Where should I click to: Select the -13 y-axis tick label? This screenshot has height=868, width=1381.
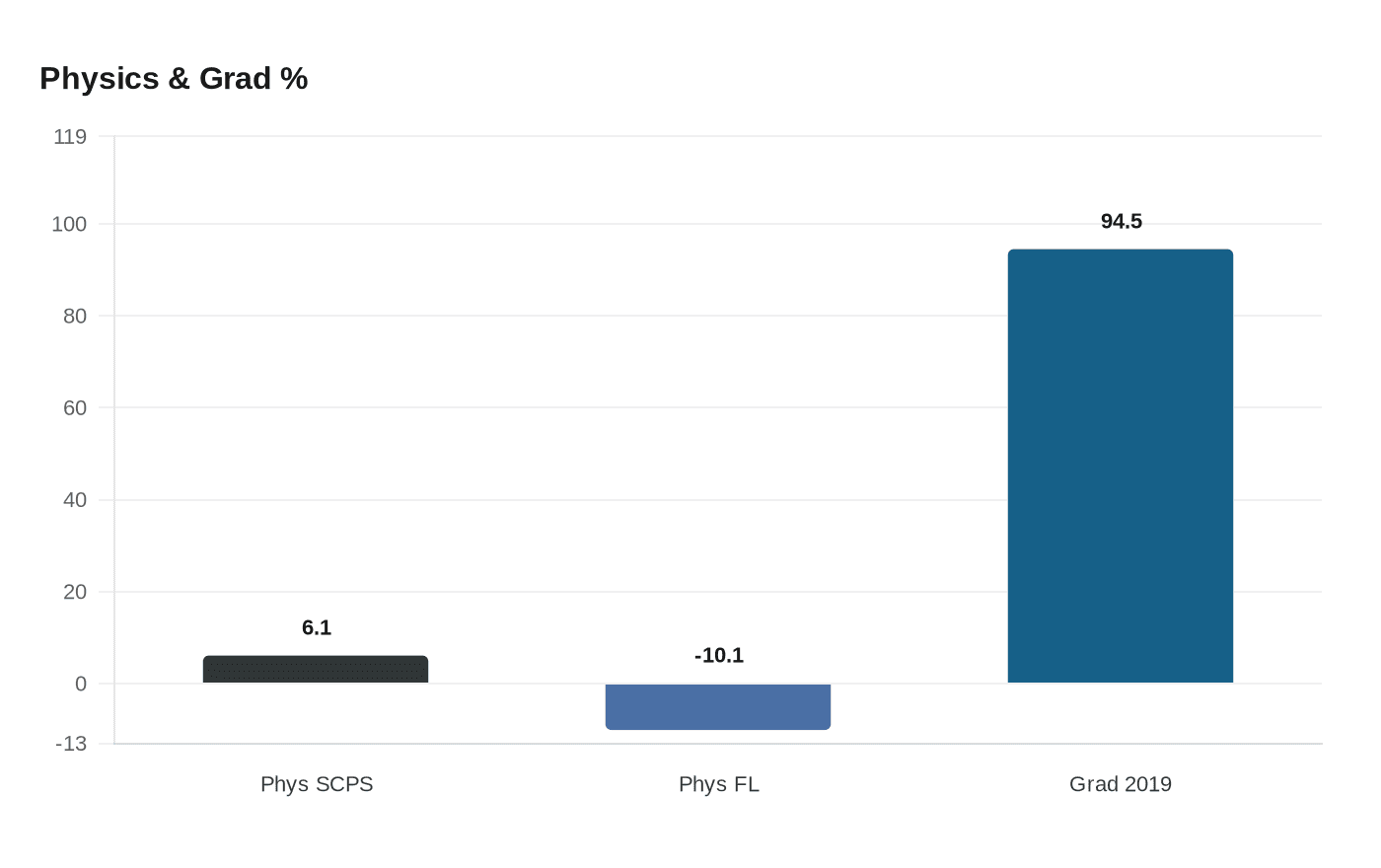pos(71,745)
